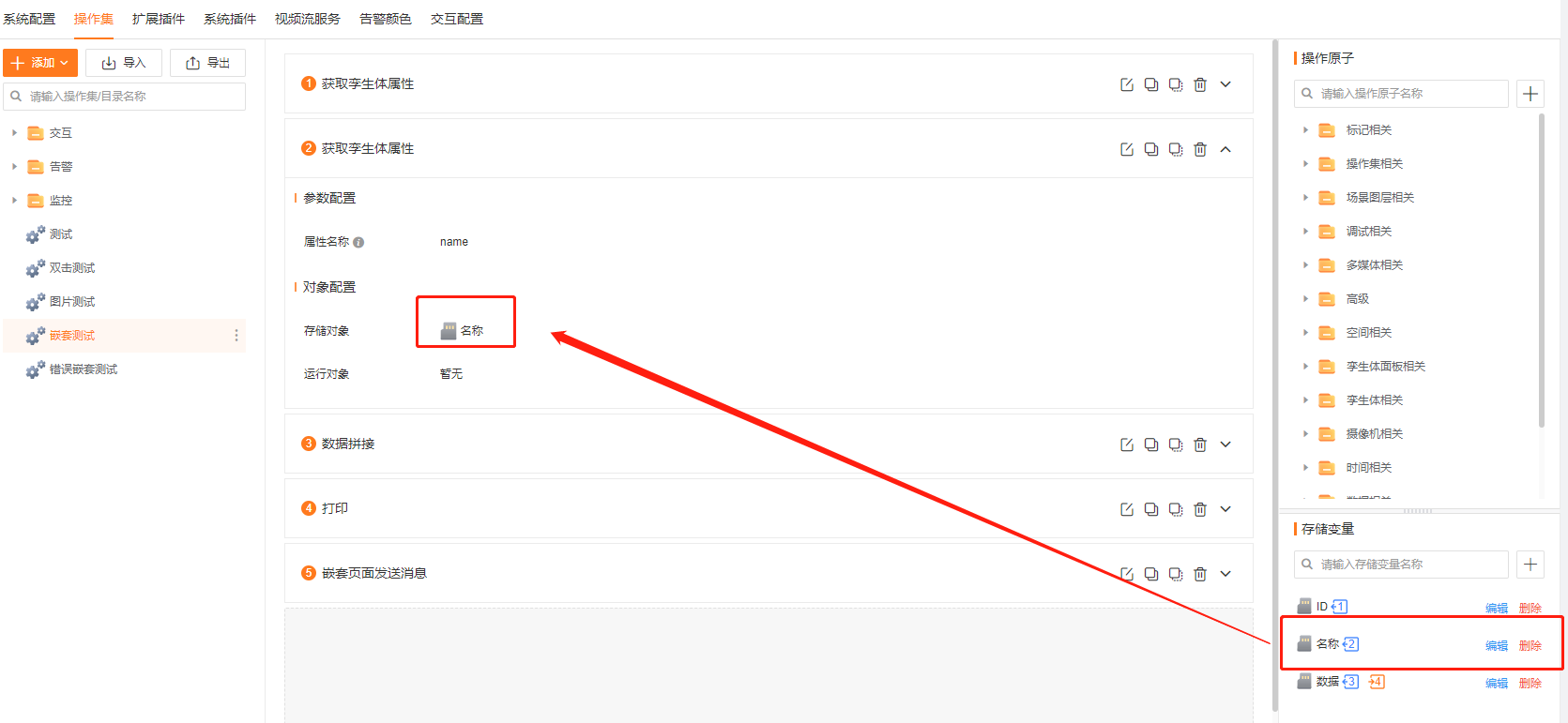Viewport: 1568px width, 723px height.
Task: Focus the 请输入存储变量名称 search field
Action: pos(1401,565)
